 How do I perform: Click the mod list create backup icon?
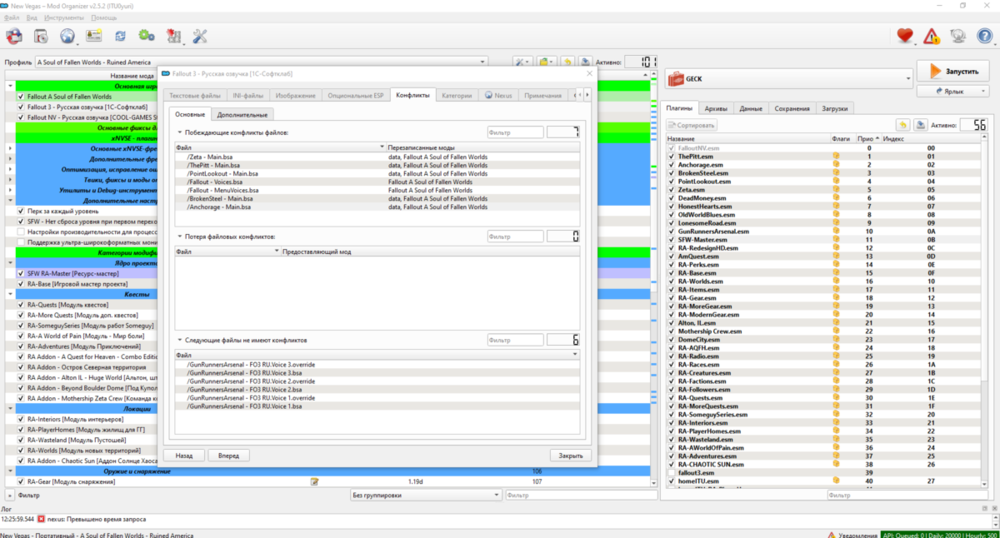(x=585, y=62)
